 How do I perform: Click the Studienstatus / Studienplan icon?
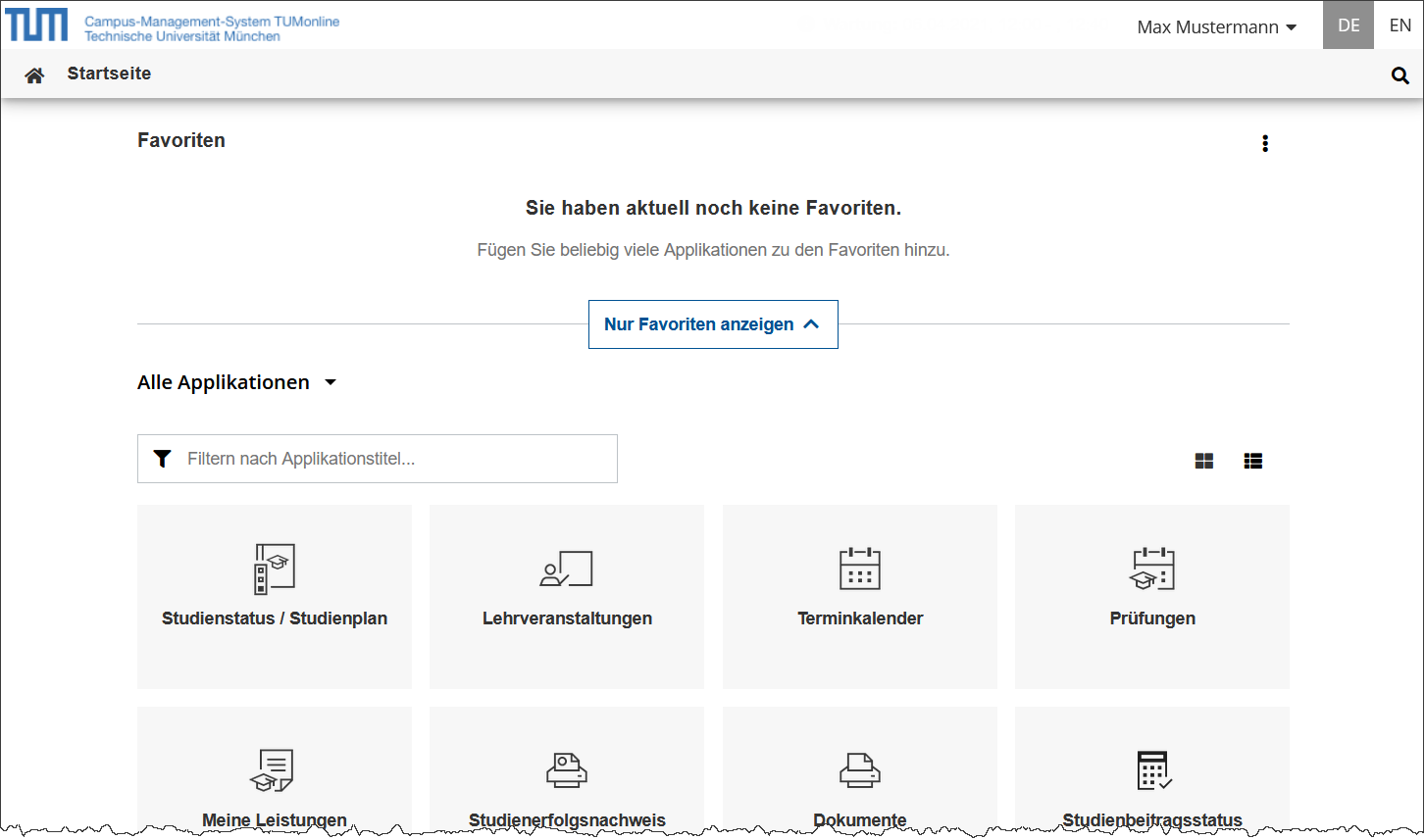pos(275,568)
